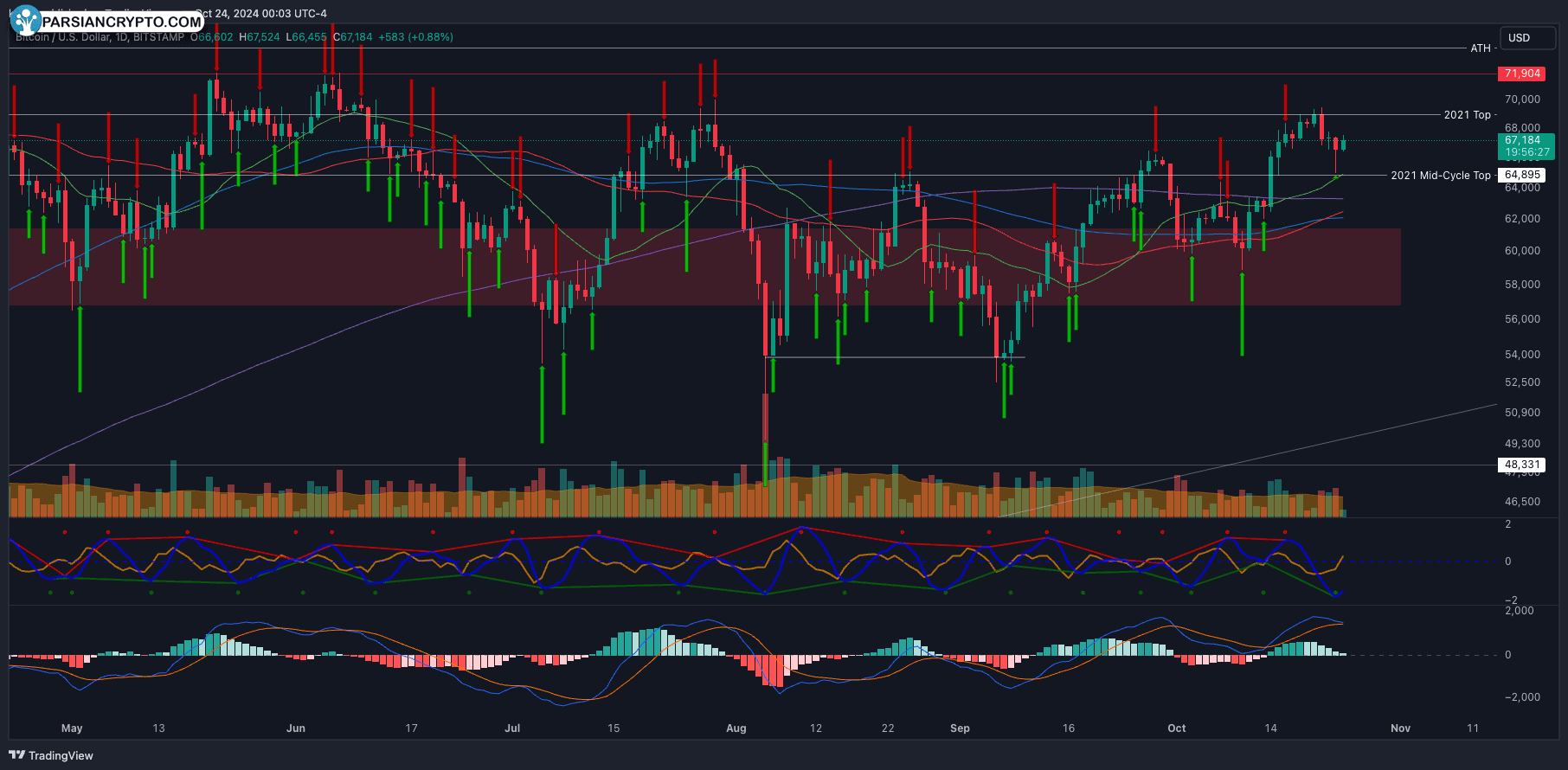
Task: Click 54,000 on the price axis
Action: 1522,355
